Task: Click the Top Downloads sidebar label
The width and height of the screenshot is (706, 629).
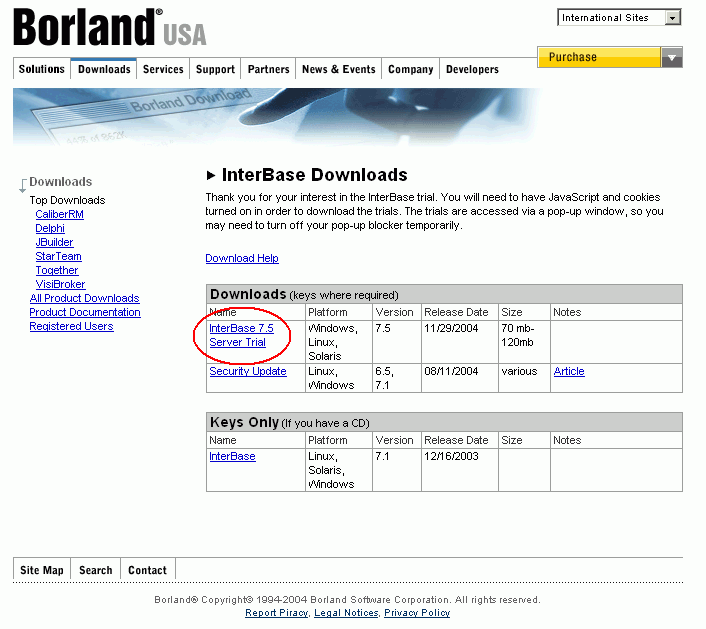Action: [x=68, y=200]
